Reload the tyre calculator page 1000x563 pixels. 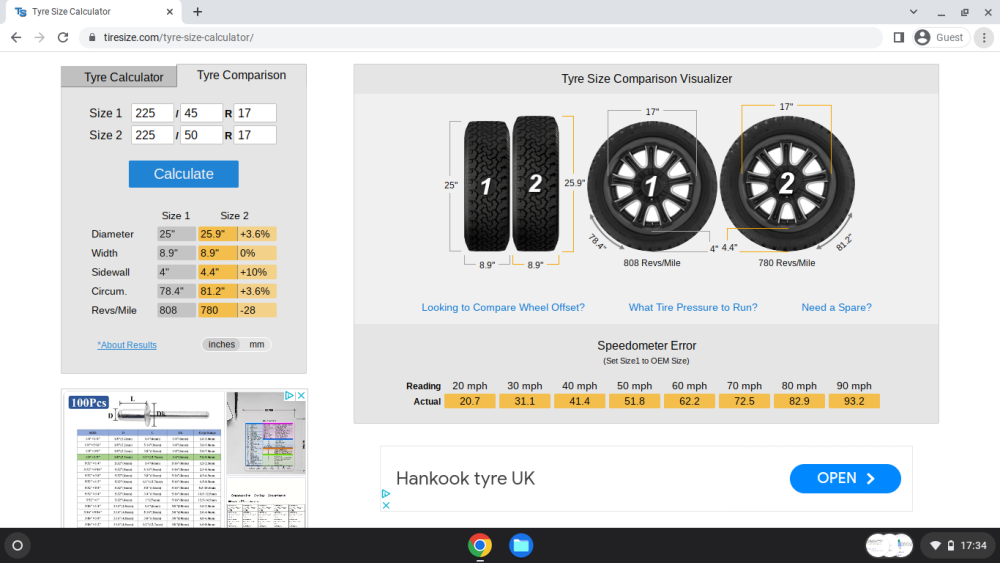62,38
